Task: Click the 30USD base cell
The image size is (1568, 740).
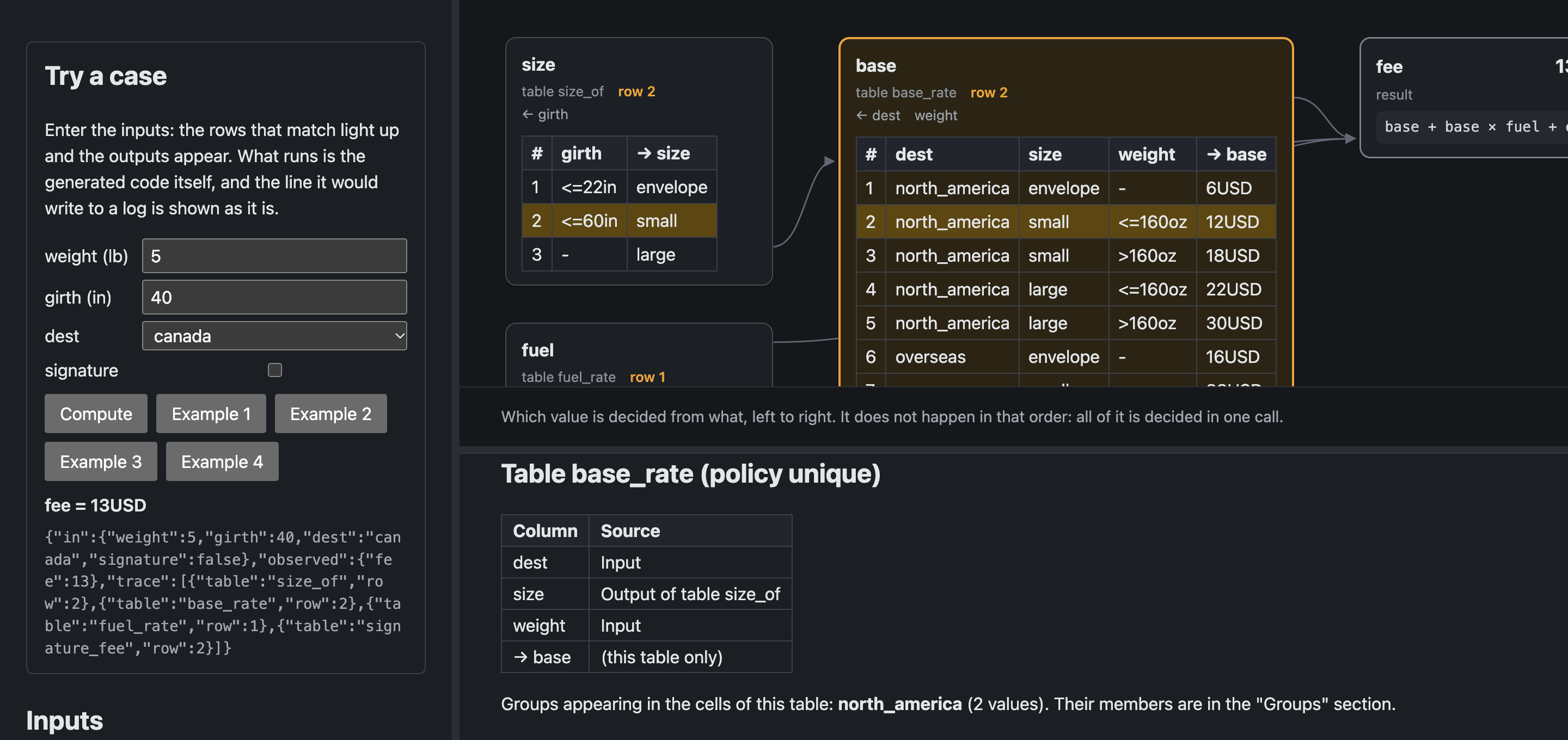Action: [x=1236, y=323]
